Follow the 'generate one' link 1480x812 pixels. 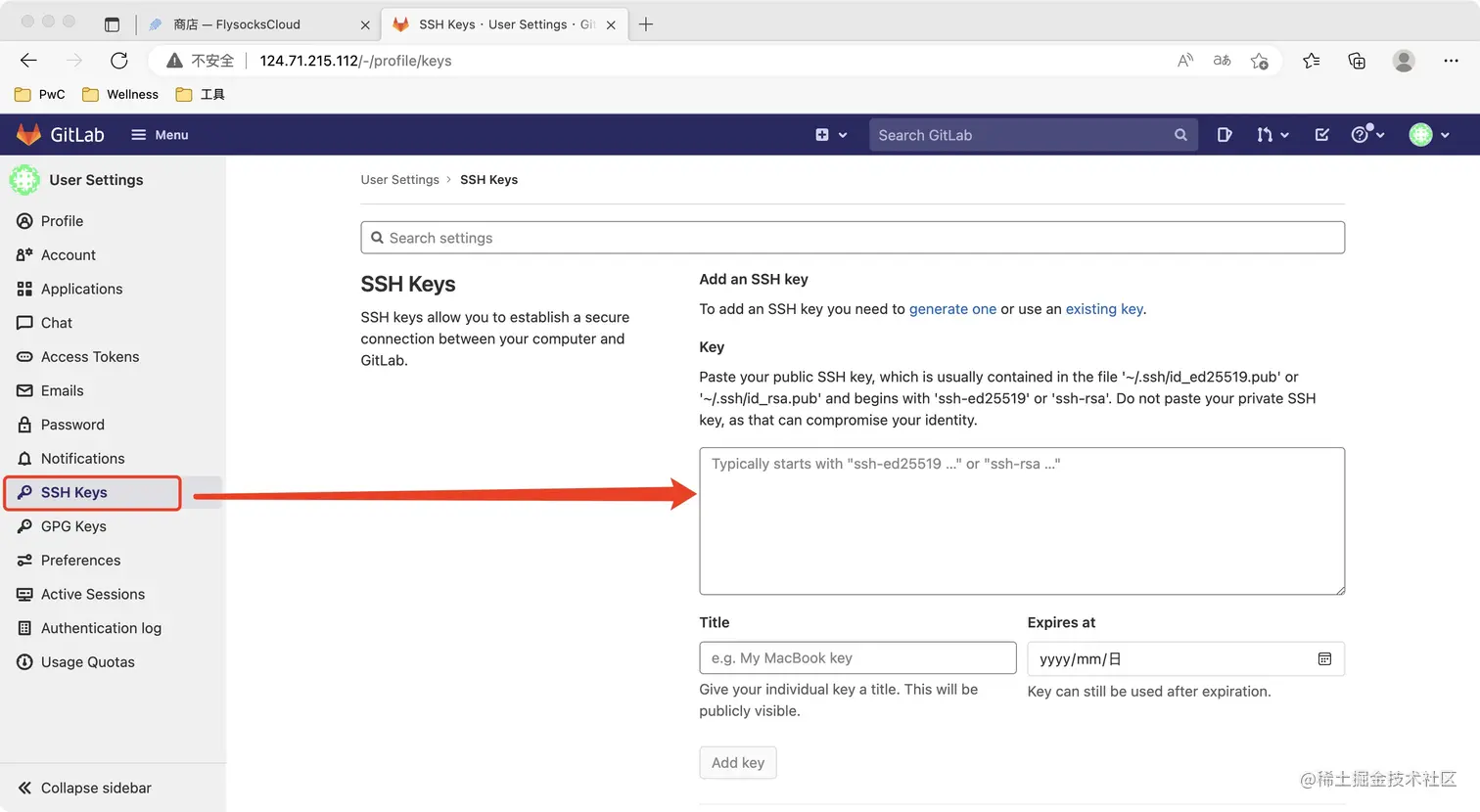[952, 309]
